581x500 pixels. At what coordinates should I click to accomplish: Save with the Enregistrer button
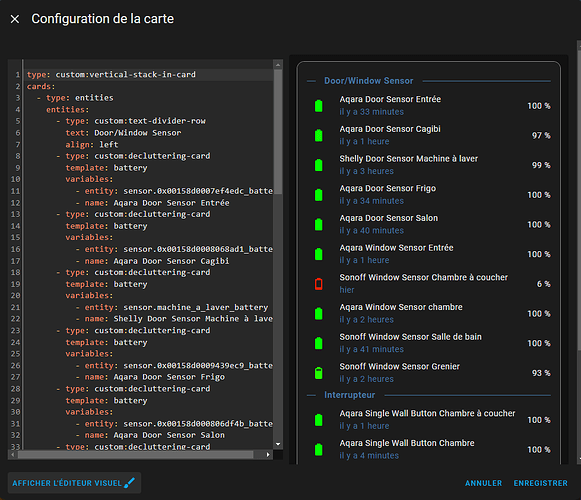[540, 483]
